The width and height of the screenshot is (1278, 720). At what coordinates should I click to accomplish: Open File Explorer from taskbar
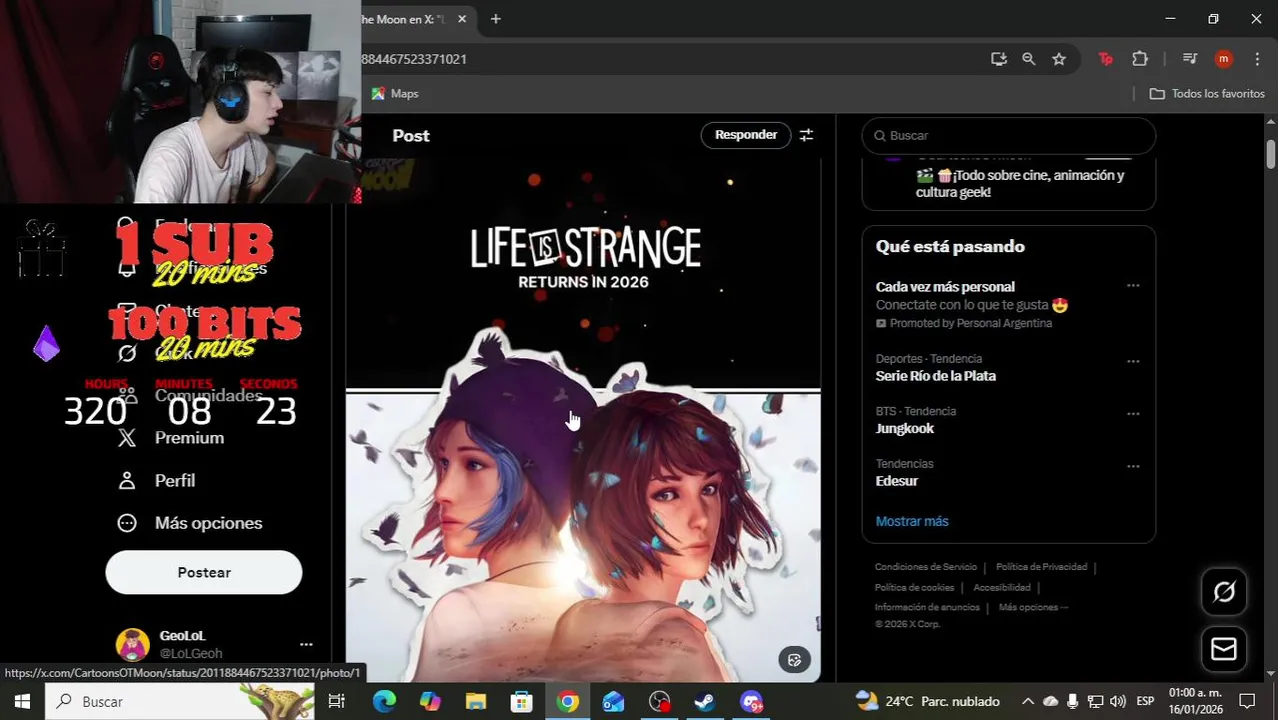475,701
